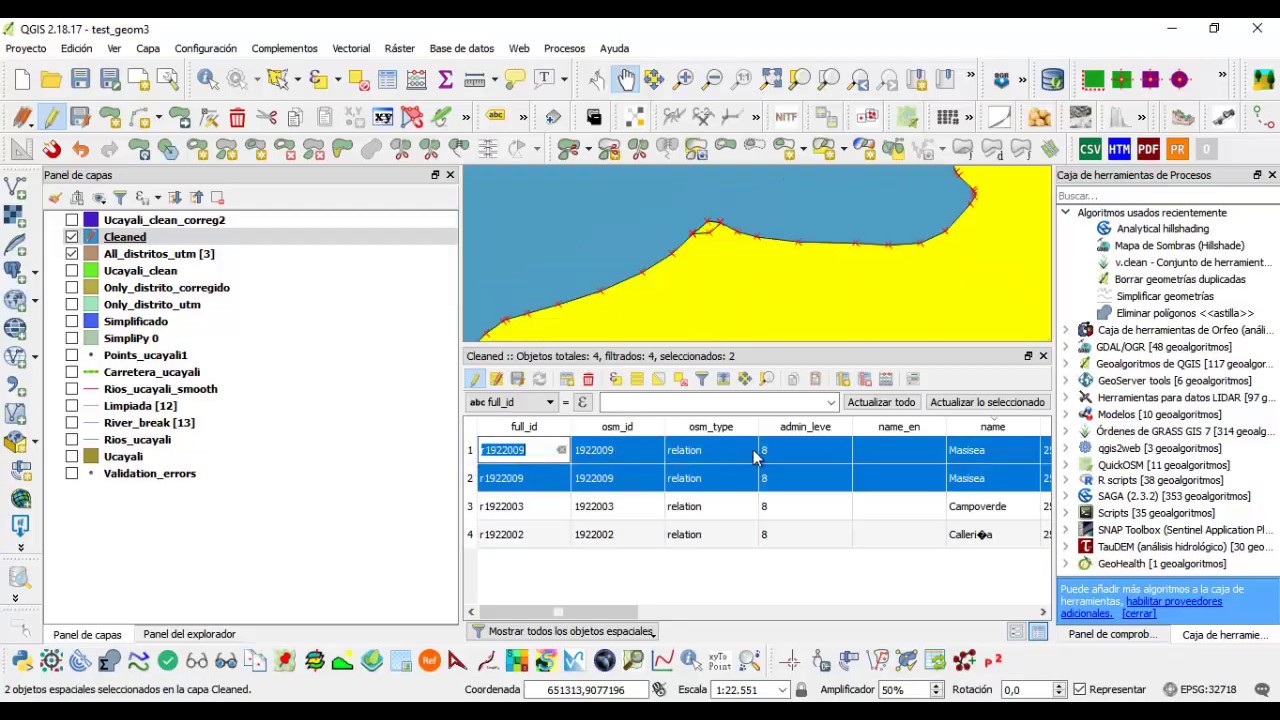Enable the Ucayali_clean_correg2 layer checkbox
Viewport: 1280px width, 720px height.
click(x=72, y=220)
